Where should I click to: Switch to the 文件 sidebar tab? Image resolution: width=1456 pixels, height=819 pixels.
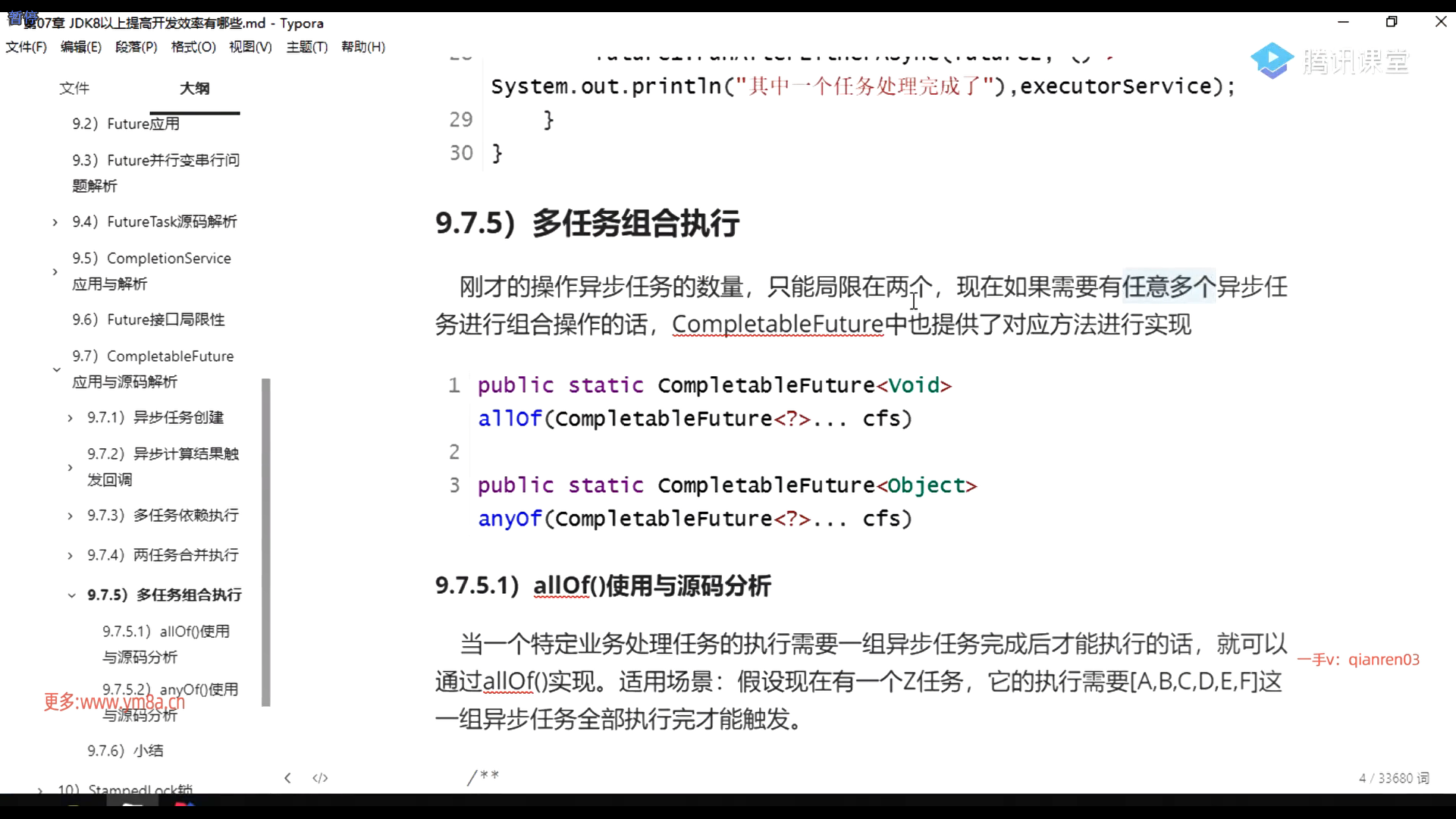click(74, 88)
